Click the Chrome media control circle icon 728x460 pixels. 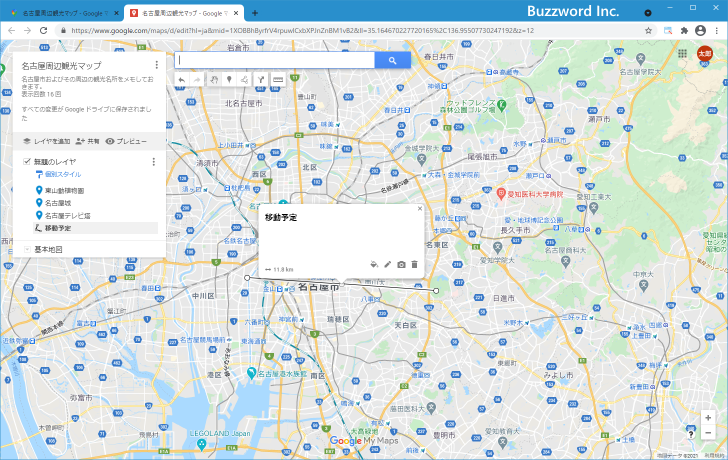pyautogui.click(x=648, y=13)
